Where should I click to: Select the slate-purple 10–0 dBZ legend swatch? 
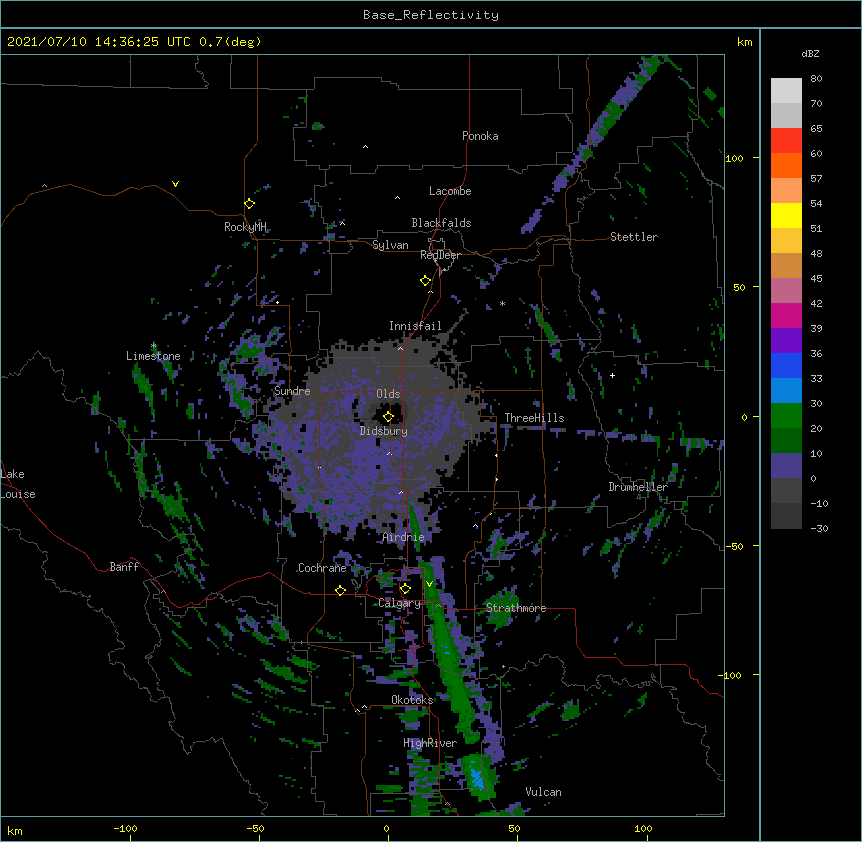(786, 466)
